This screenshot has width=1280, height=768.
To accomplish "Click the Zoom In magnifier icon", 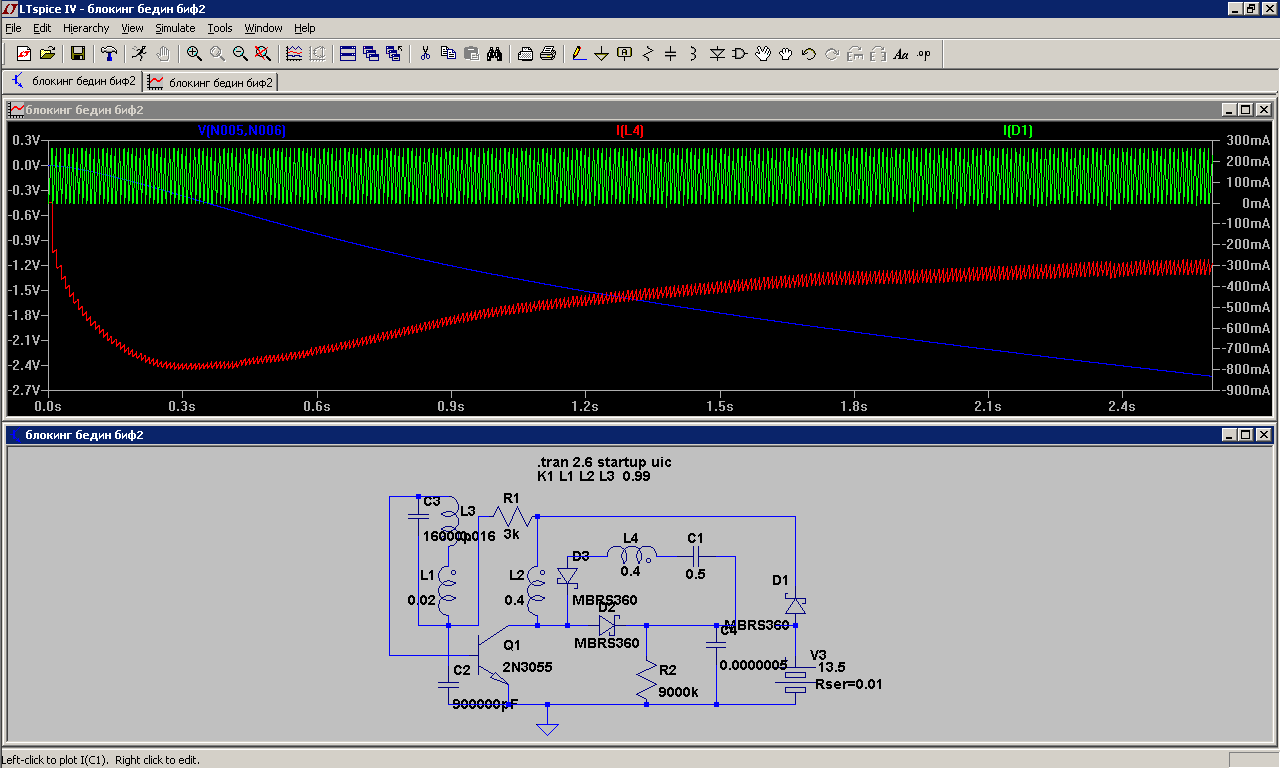I will (x=194, y=54).
